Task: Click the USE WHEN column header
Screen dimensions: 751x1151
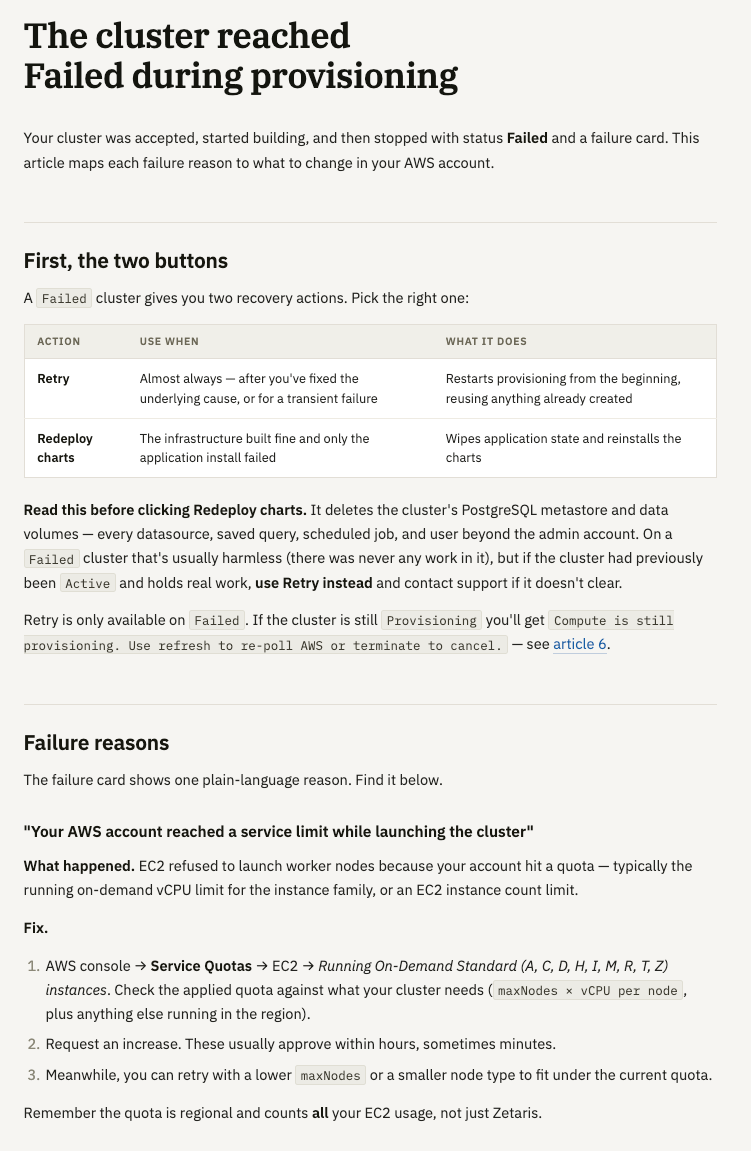Action: tap(169, 341)
